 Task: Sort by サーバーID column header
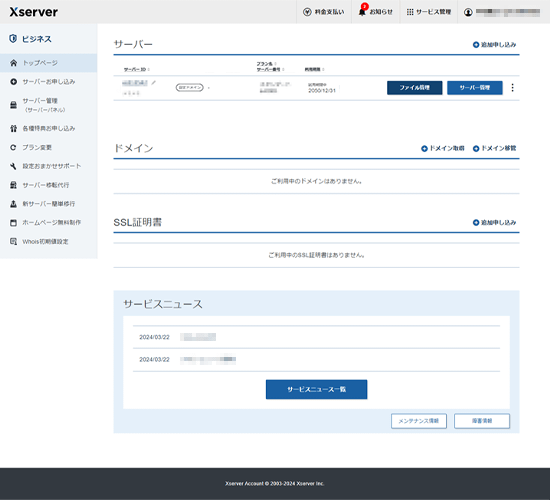coord(136,69)
